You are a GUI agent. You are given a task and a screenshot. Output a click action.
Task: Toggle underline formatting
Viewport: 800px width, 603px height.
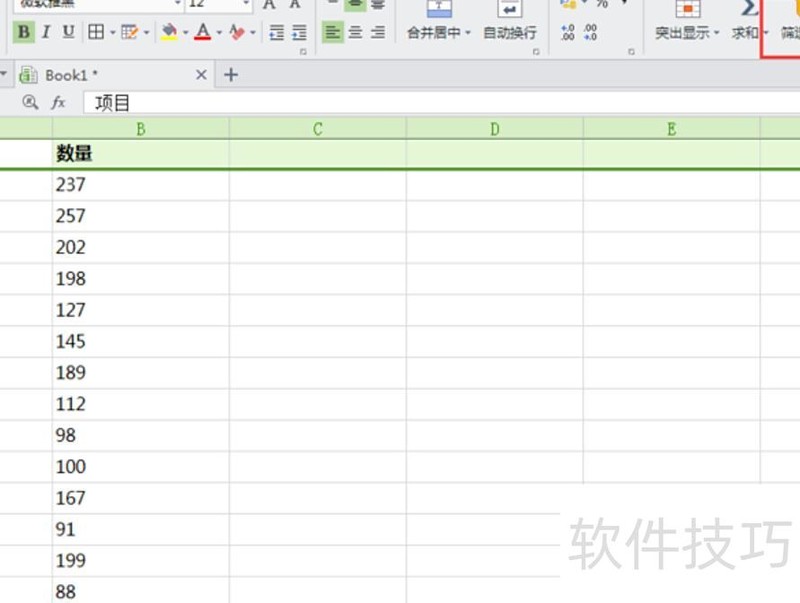pyautogui.click(x=68, y=32)
